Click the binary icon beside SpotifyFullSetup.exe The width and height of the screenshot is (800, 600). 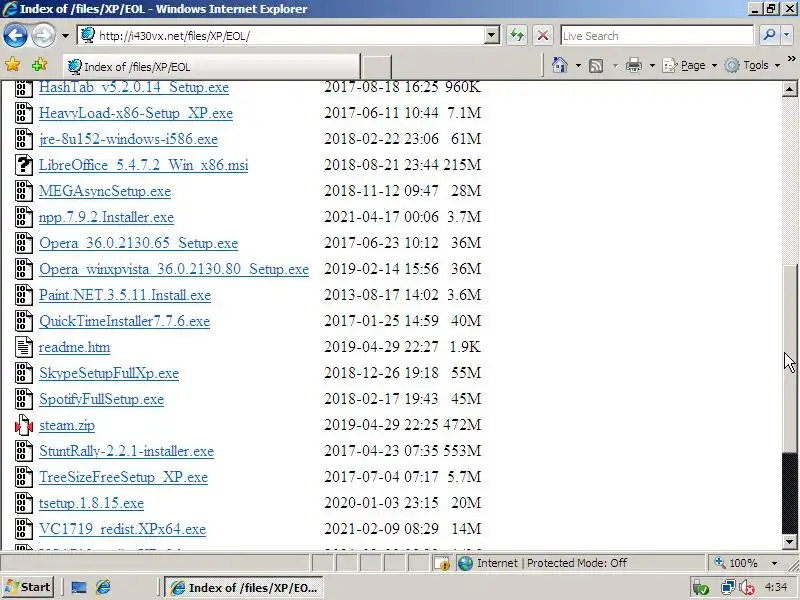coord(23,399)
